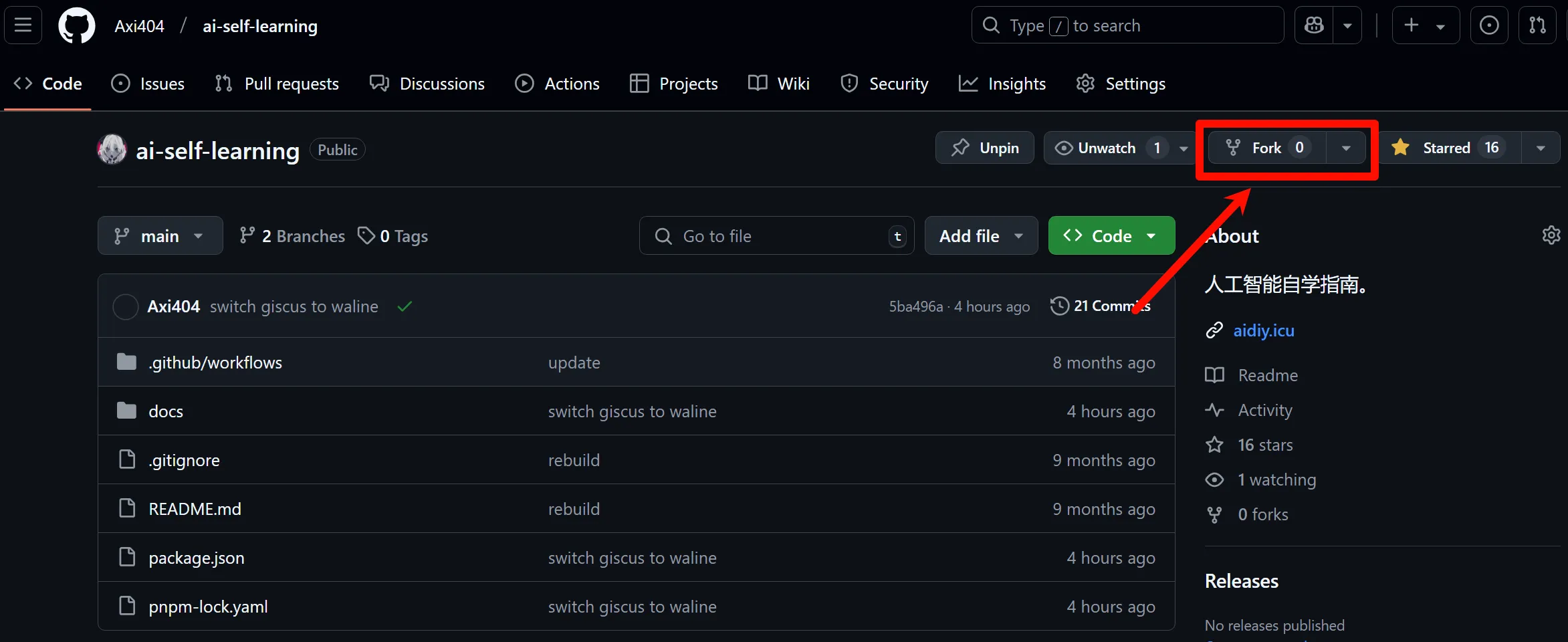
Task: Click the Axi404 owner breadcrumb
Action: pos(139,26)
